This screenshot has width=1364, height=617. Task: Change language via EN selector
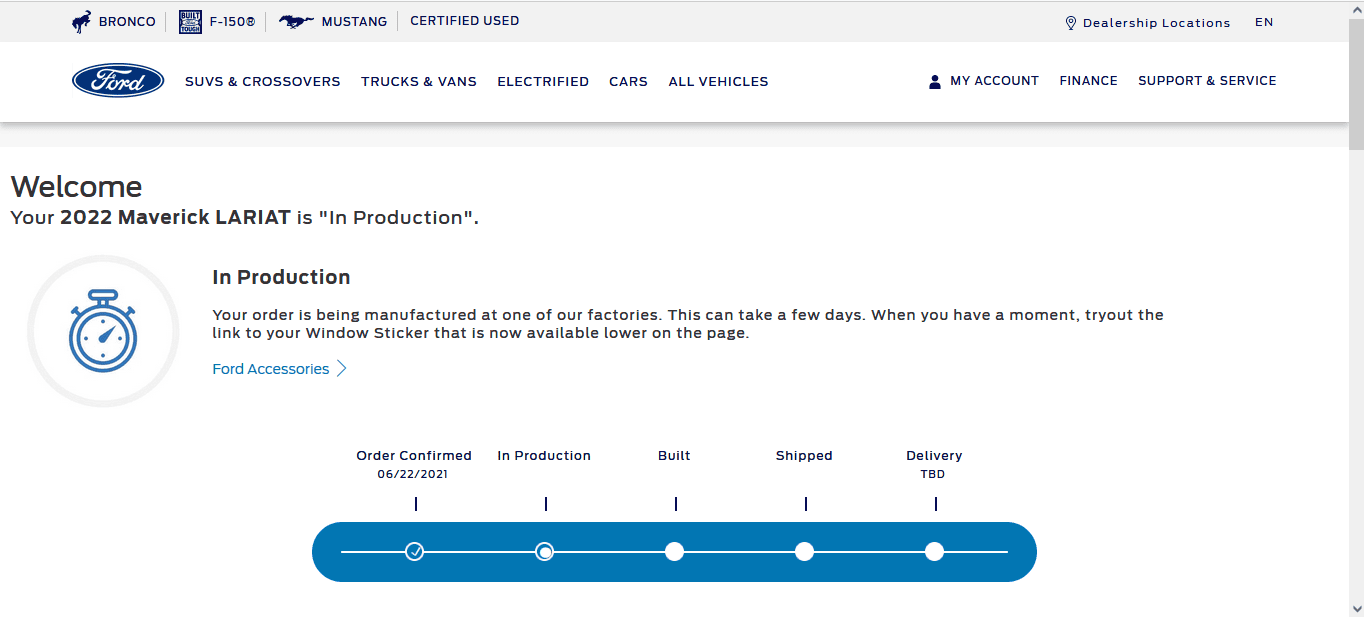1264,22
